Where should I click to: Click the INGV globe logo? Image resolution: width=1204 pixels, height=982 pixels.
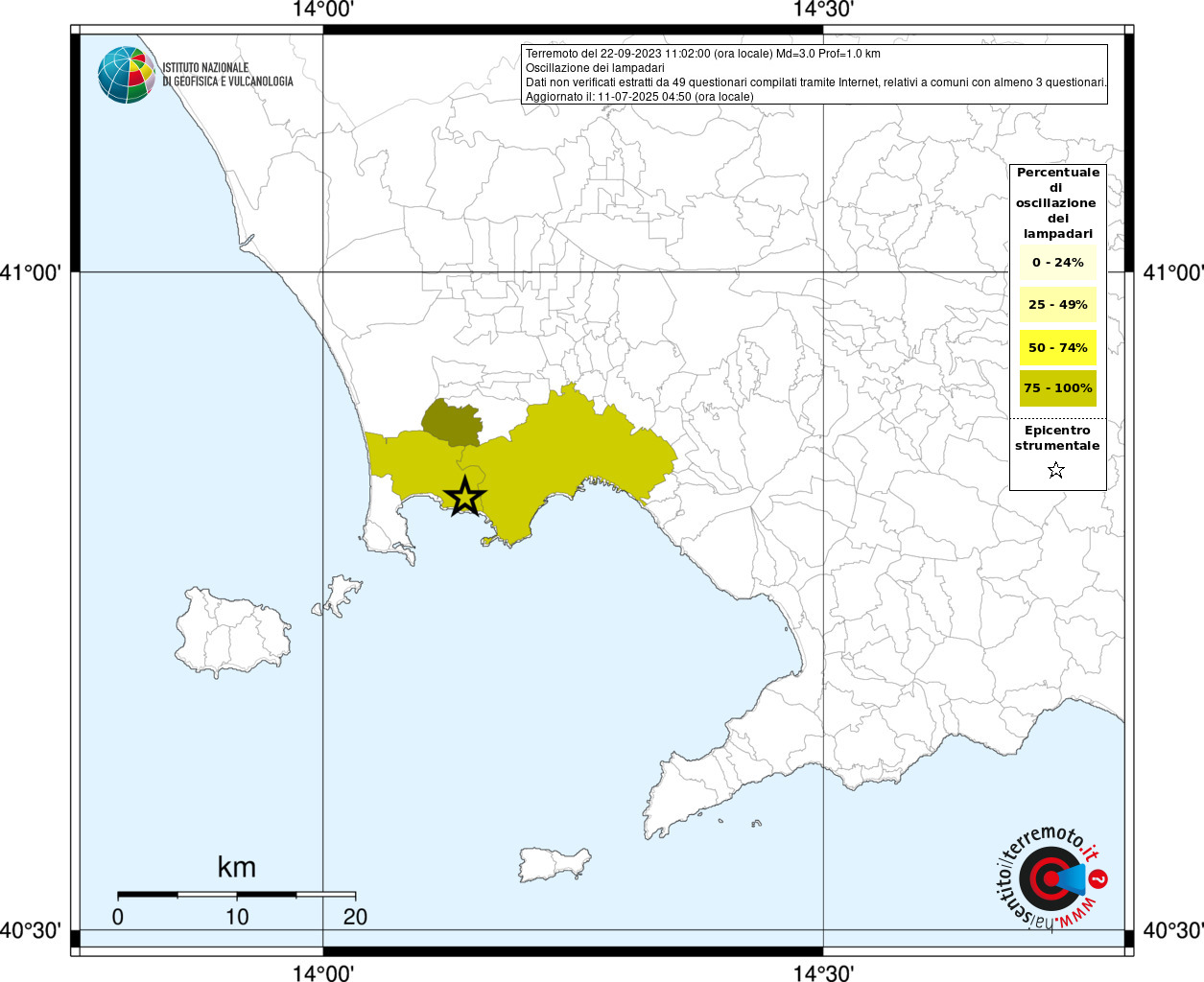click(x=126, y=75)
